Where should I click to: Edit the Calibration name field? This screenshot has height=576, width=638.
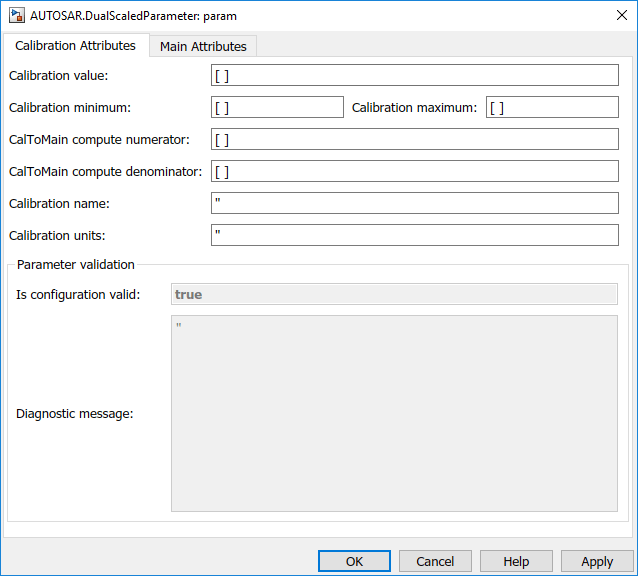pos(415,203)
